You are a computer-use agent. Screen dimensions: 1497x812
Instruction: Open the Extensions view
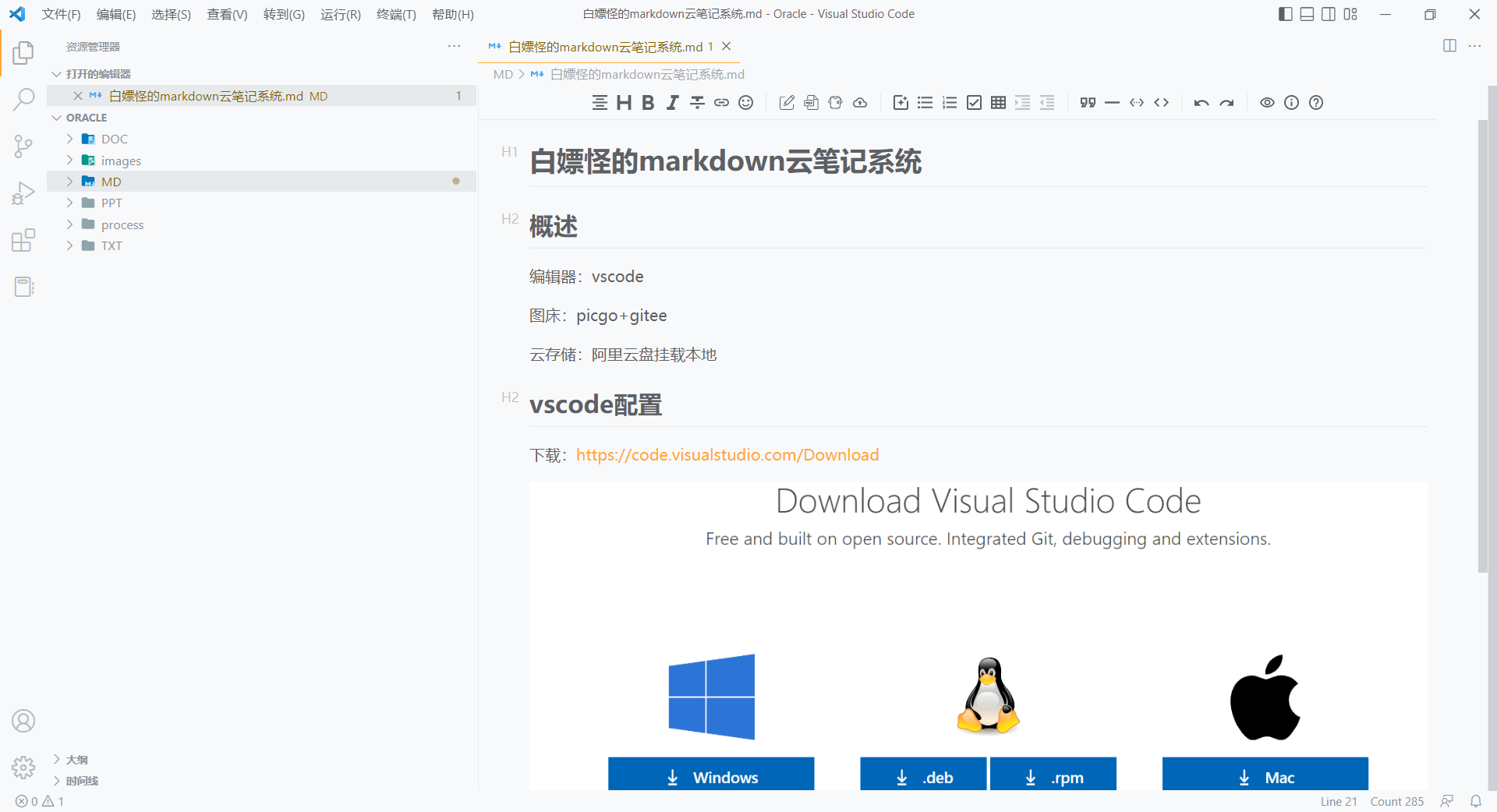23,240
